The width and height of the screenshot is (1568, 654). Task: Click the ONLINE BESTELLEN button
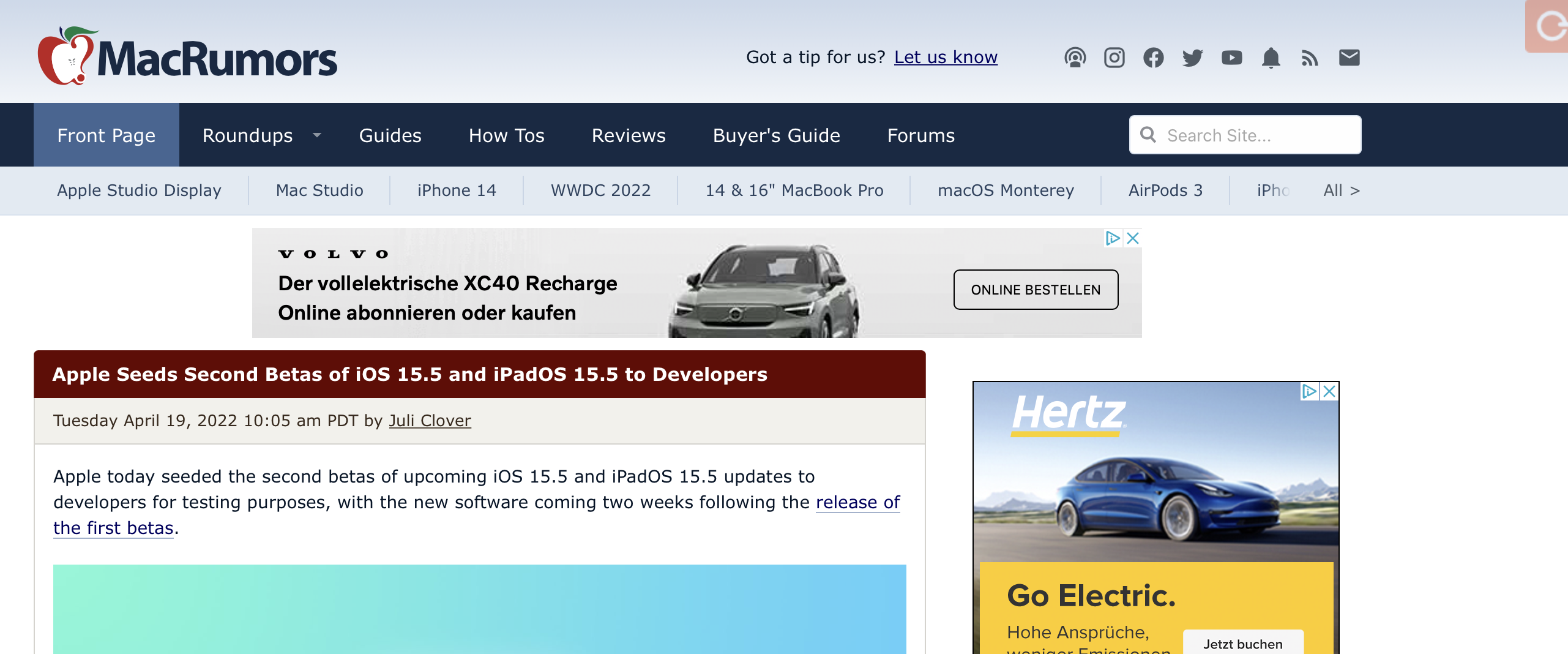tap(1036, 290)
